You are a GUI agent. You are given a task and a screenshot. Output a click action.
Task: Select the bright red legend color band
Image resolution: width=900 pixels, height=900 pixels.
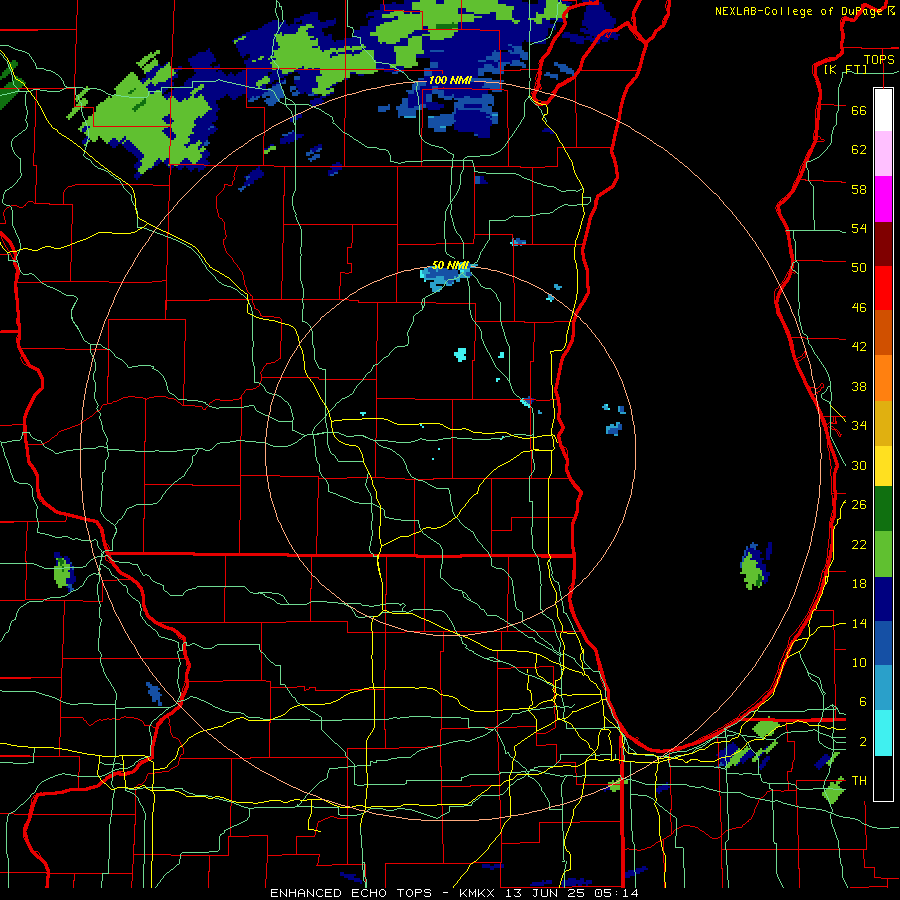pos(883,288)
